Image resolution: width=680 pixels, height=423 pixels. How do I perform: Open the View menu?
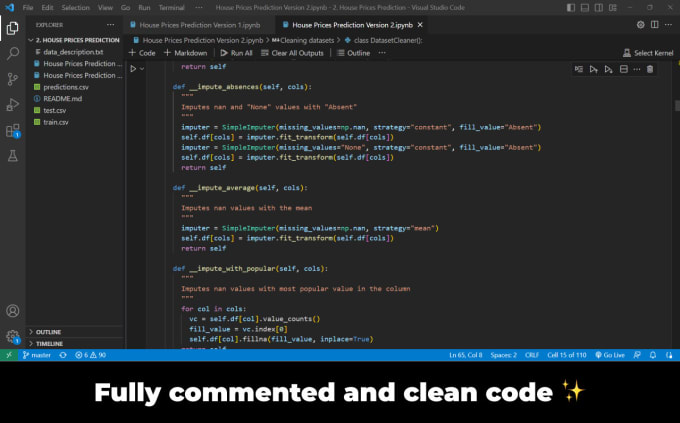point(105,7)
